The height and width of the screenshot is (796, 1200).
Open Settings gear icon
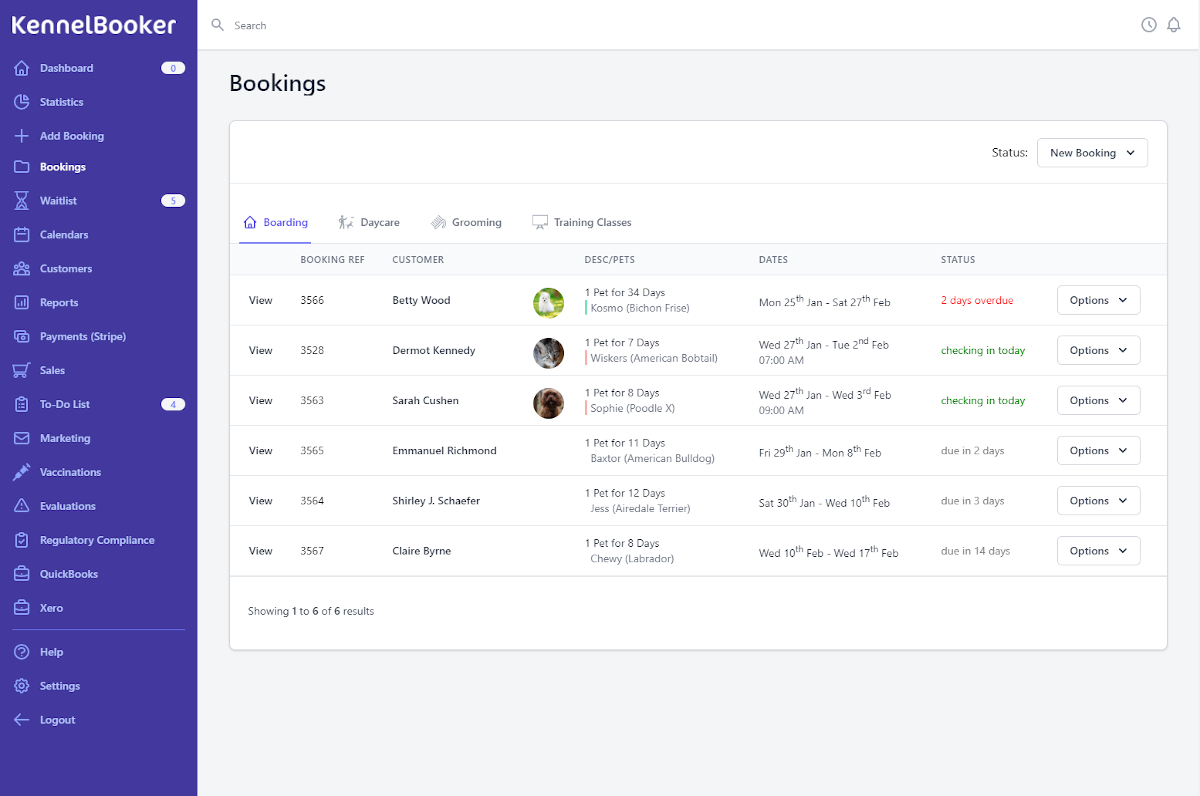(x=22, y=686)
